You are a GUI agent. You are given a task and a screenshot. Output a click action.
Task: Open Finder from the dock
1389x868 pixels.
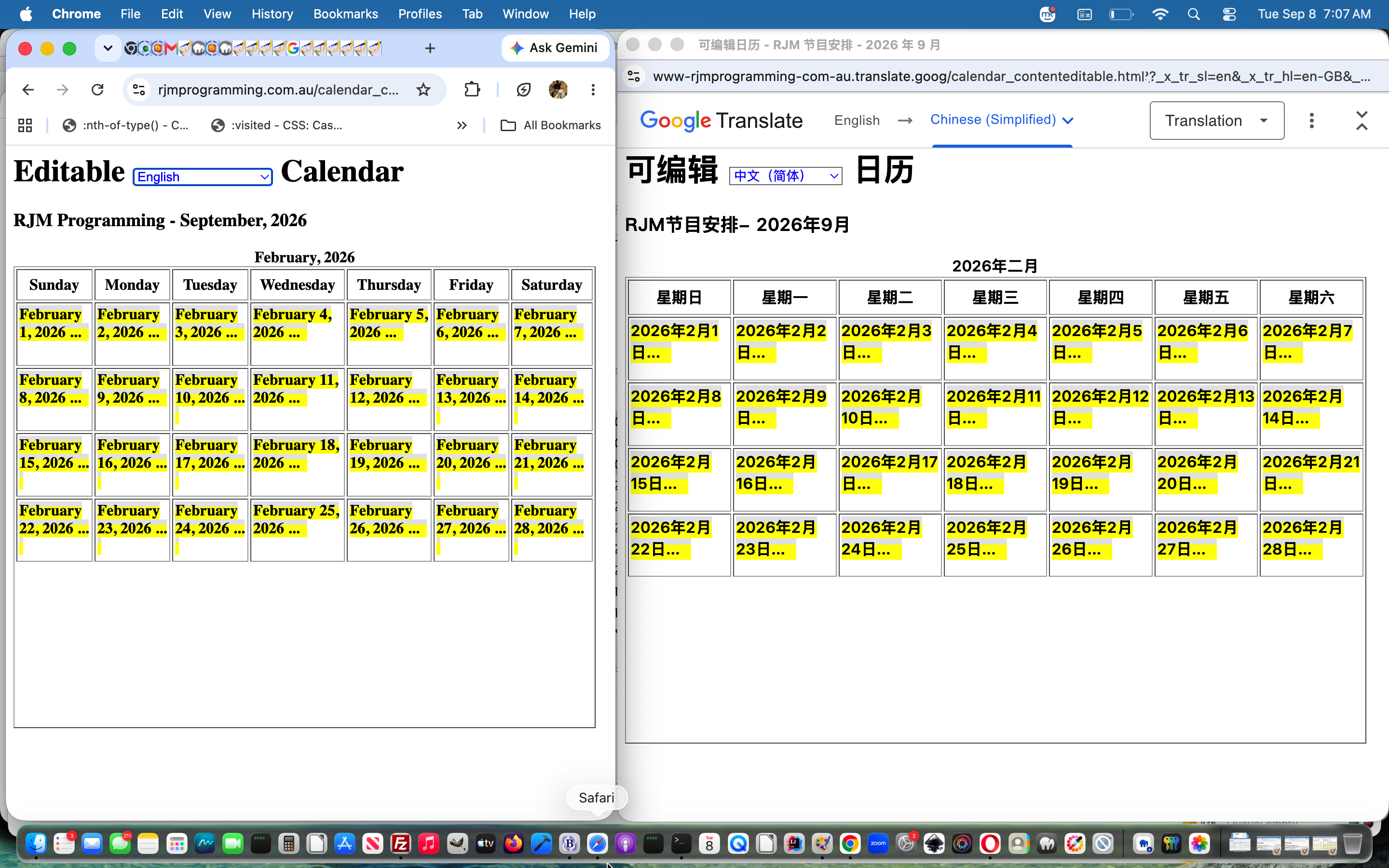[x=36, y=843]
